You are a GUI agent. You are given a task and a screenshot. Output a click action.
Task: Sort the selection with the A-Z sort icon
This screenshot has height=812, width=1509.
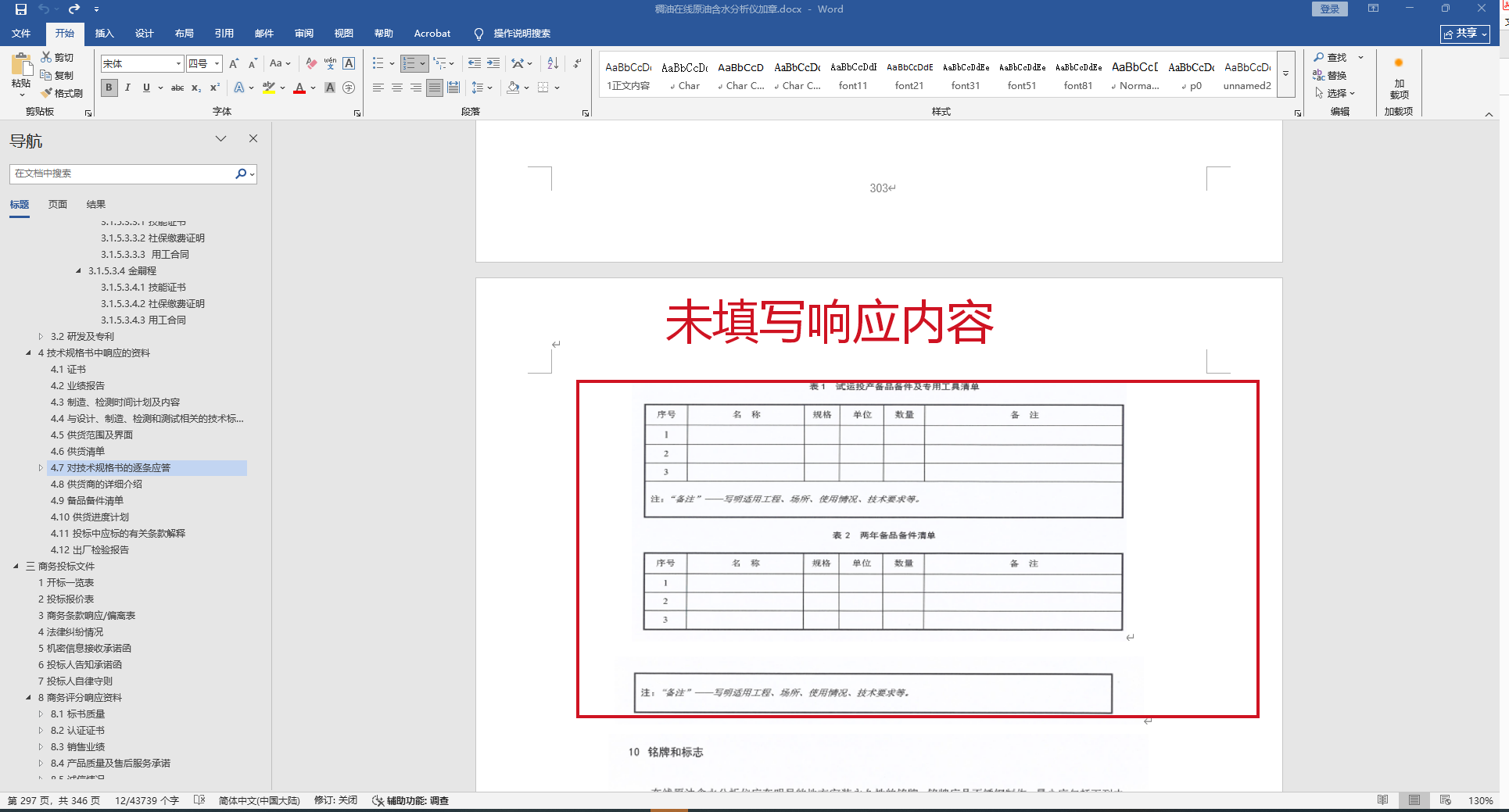553,63
